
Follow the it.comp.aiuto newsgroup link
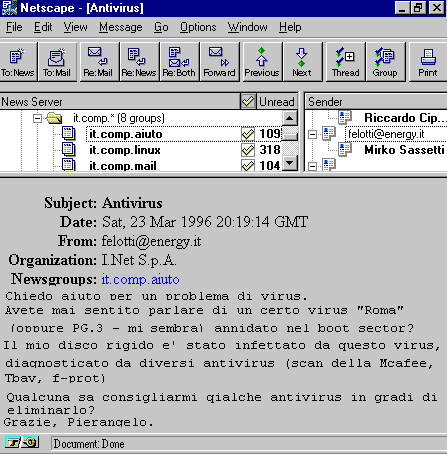[x=140, y=279]
